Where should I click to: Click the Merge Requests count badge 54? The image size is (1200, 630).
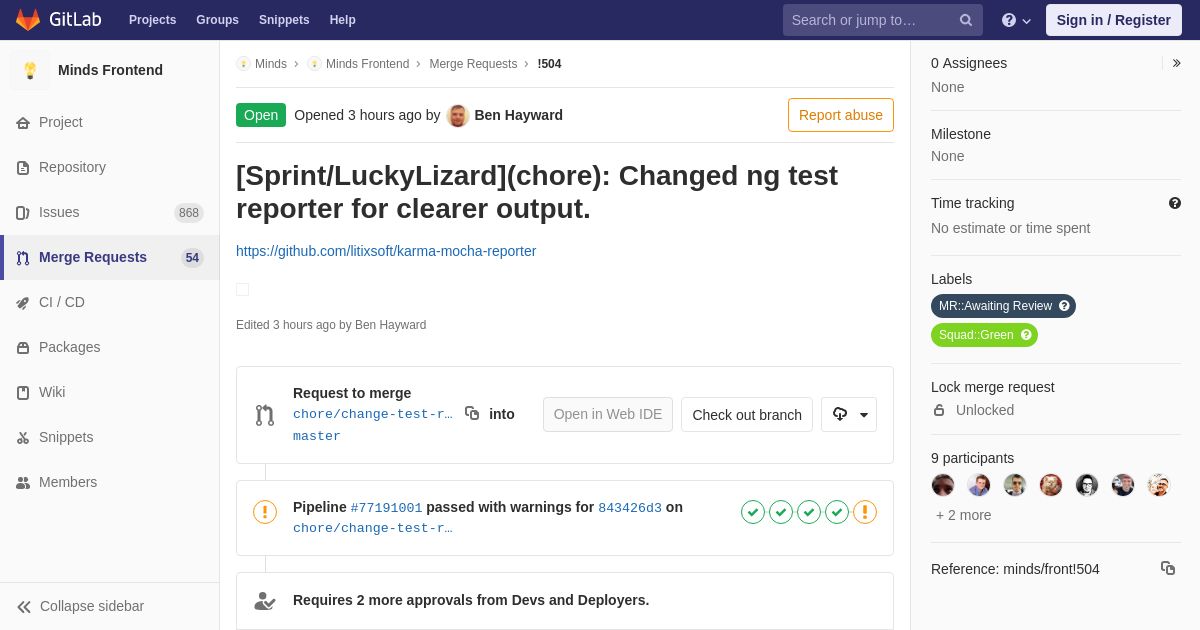(x=192, y=257)
